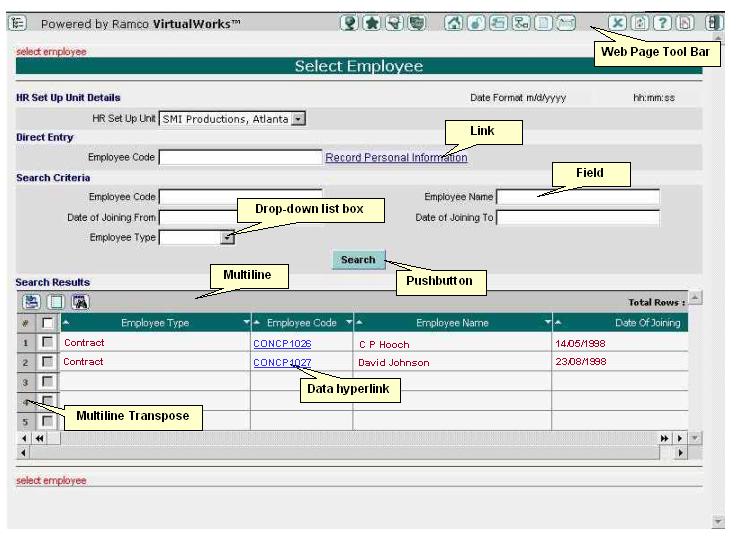Click the exit door icon at far right
The width and height of the screenshot is (738, 540).
pyautogui.click(x=713, y=23)
